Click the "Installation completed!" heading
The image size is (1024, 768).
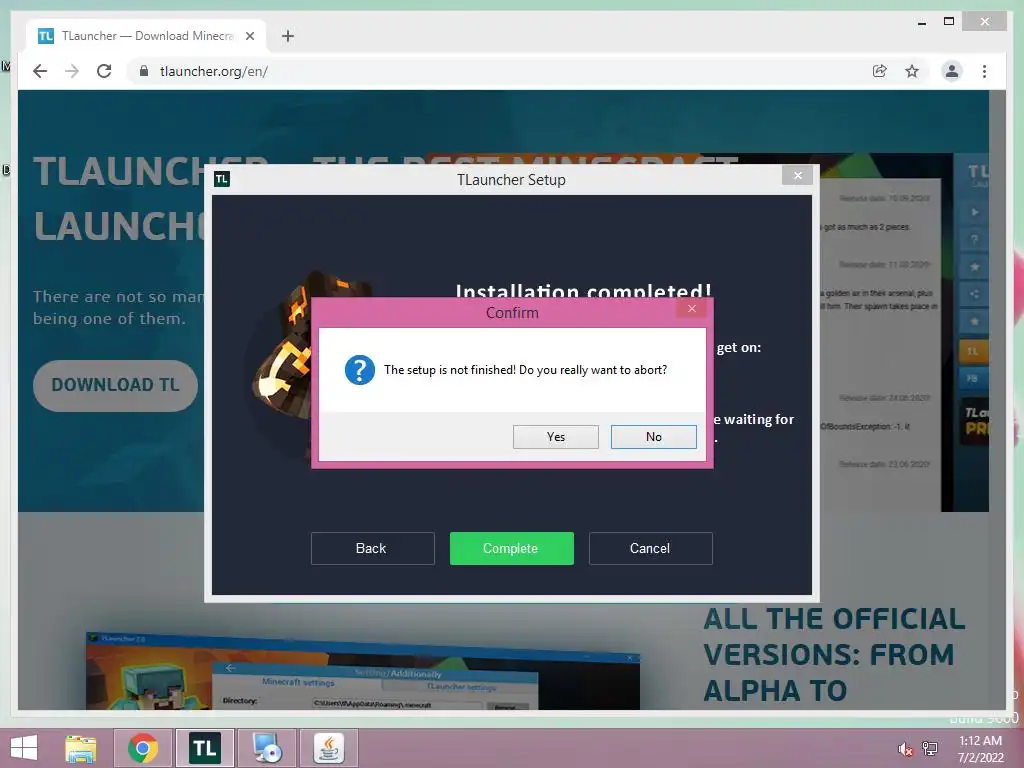(583, 290)
